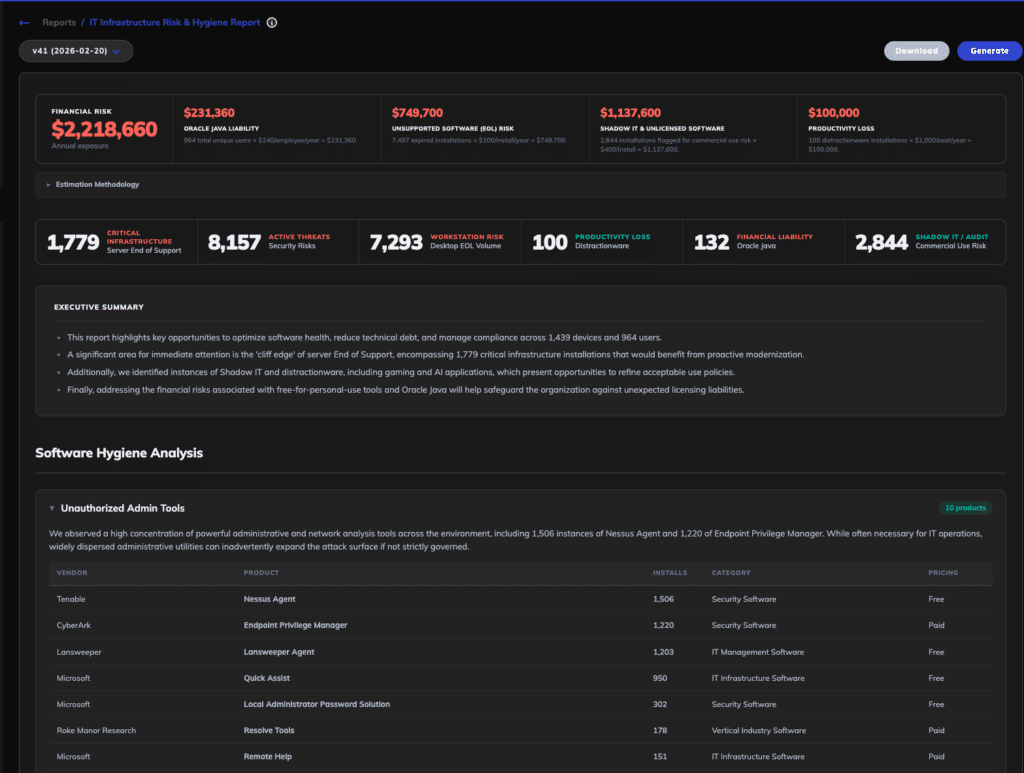
Task: Click the 10 products badge
Action: [x=965, y=508]
